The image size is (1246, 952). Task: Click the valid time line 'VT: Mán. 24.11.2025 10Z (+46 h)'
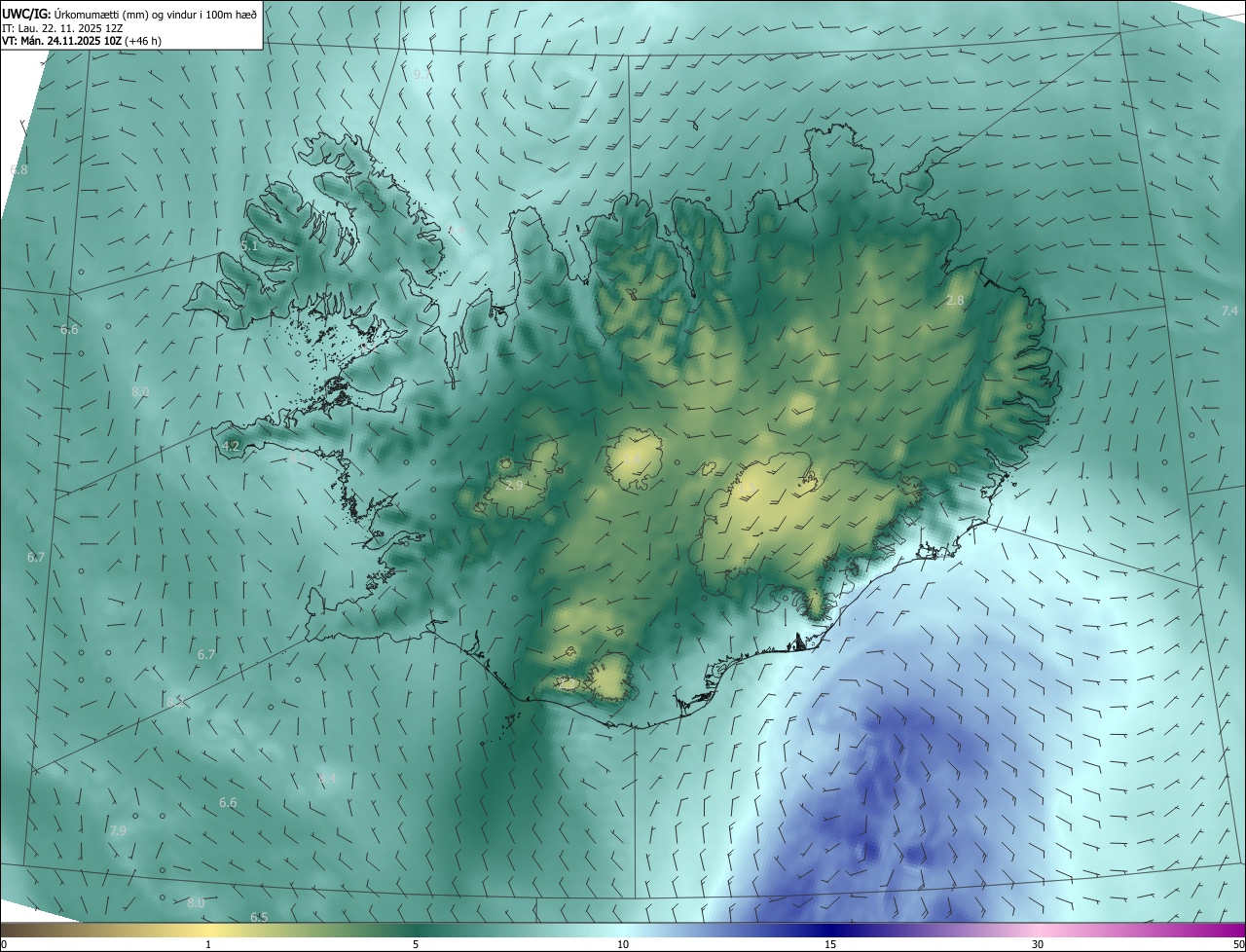(x=81, y=41)
